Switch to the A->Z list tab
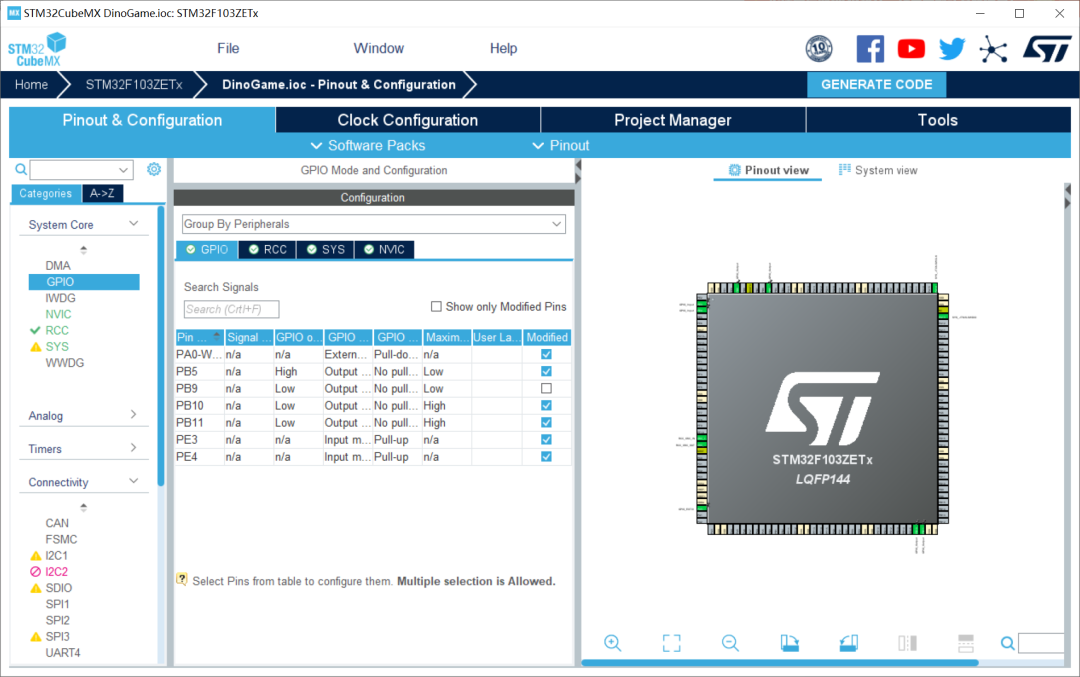The image size is (1080, 677). coord(103,194)
